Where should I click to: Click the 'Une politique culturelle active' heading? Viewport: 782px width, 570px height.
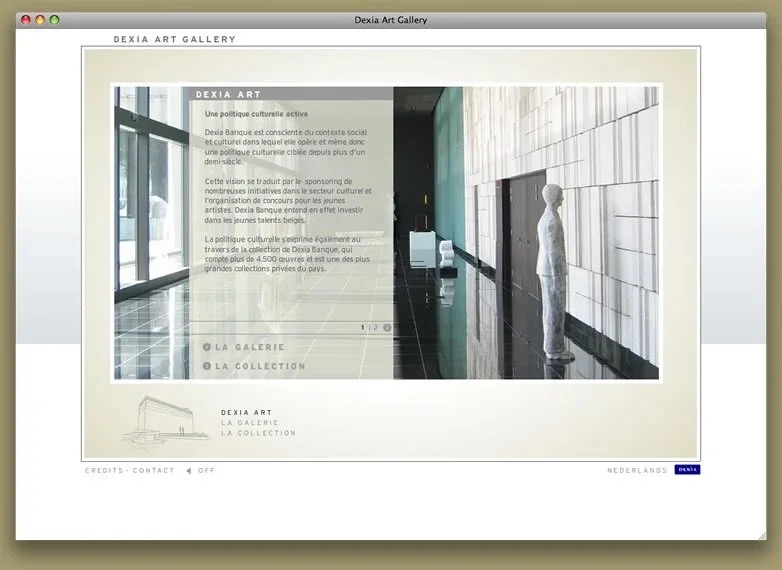click(x=256, y=114)
